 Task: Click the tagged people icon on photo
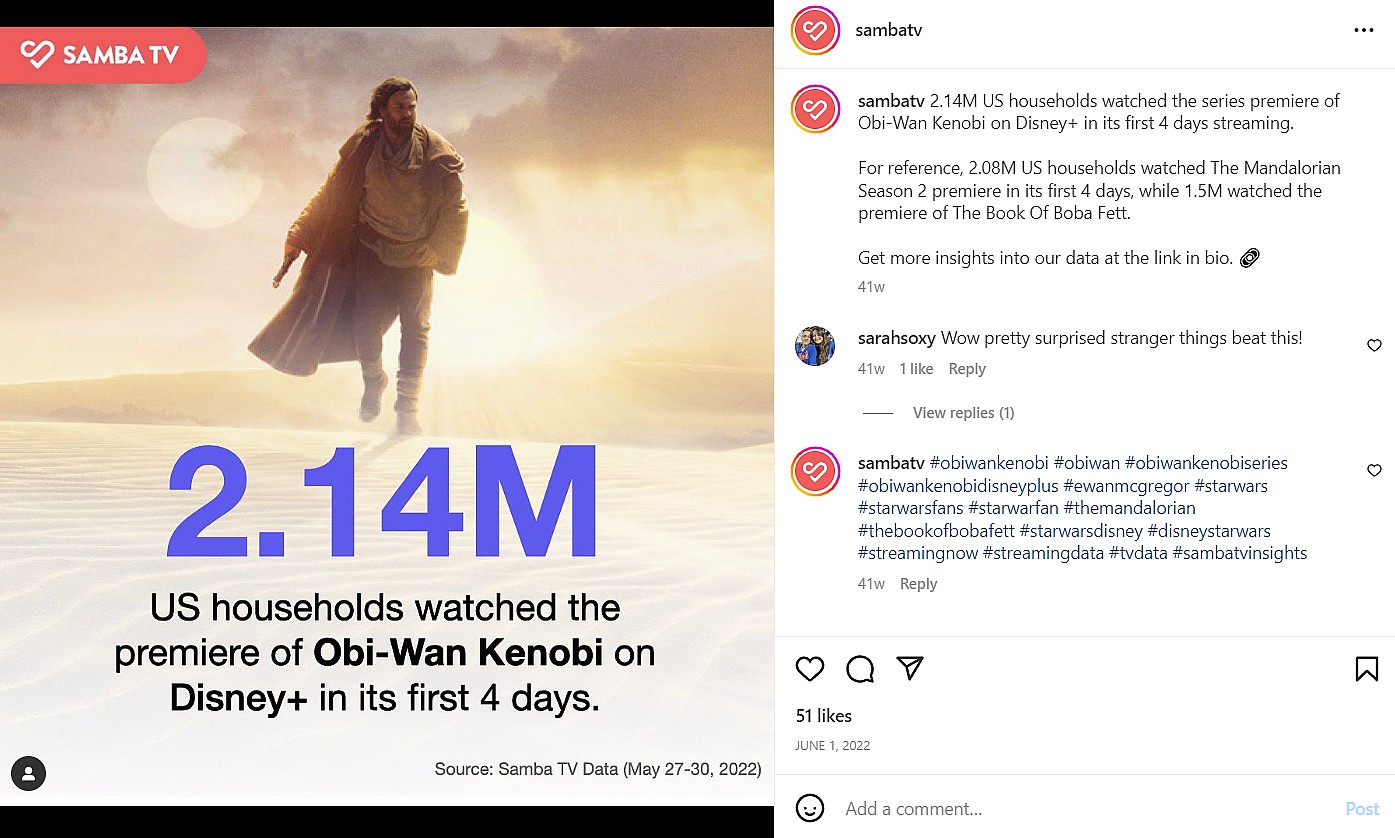pos(29,773)
